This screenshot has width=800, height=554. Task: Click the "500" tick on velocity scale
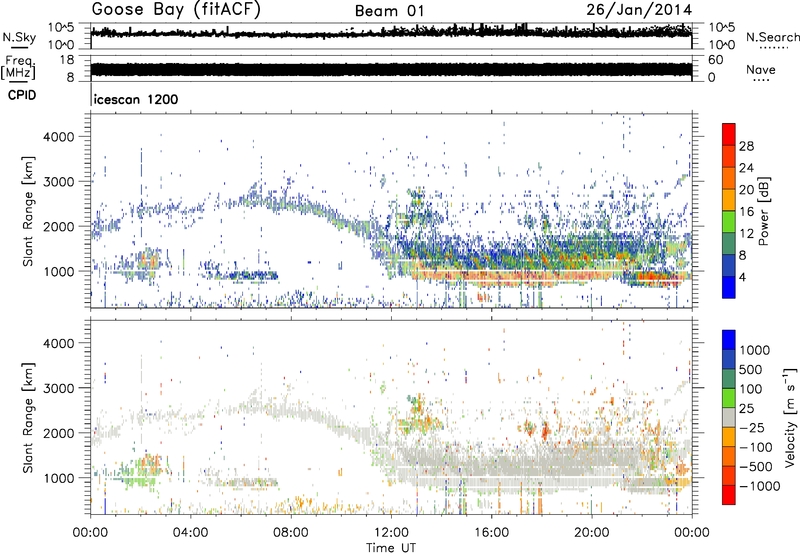tap(751, 370)
